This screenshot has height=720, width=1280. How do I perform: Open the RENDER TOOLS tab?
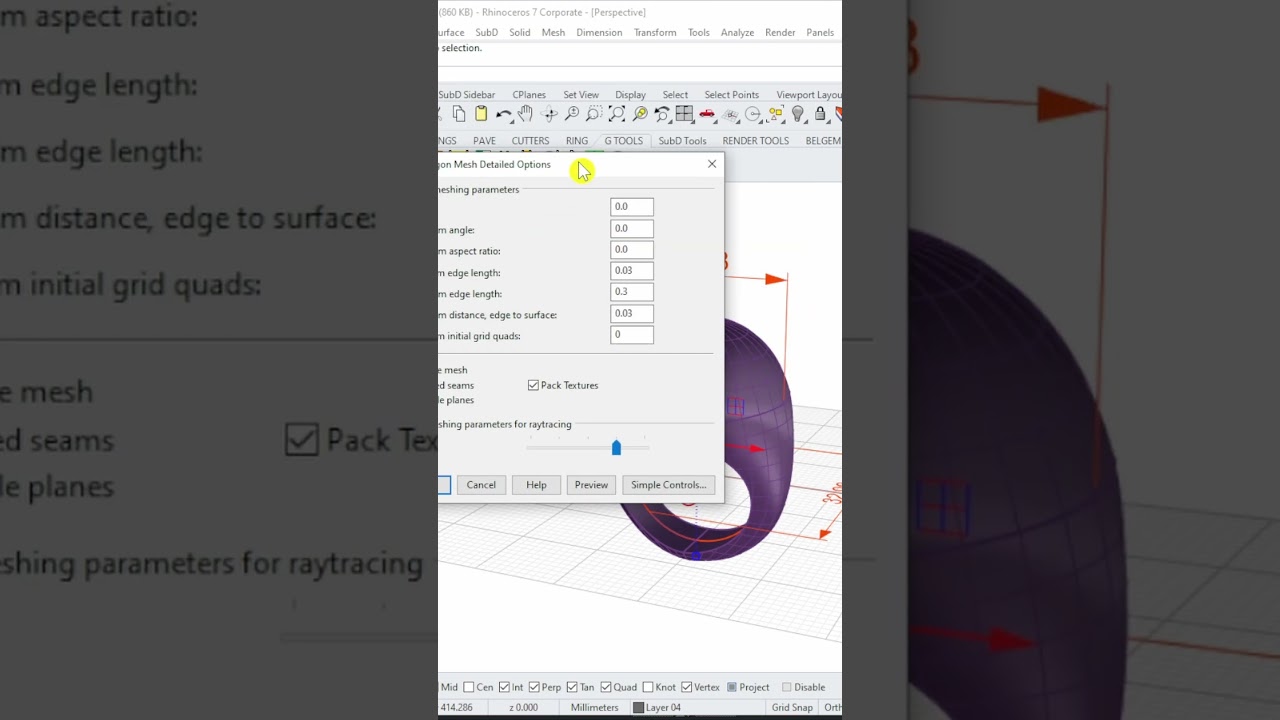tap(756, 141)
